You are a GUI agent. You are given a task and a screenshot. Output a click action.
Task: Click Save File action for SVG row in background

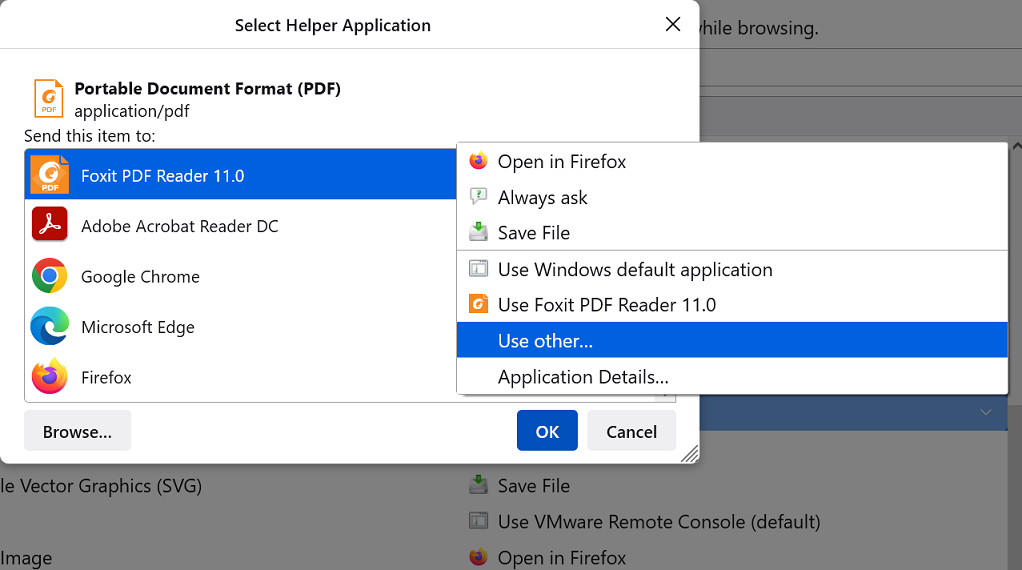(x=534, y=485)
